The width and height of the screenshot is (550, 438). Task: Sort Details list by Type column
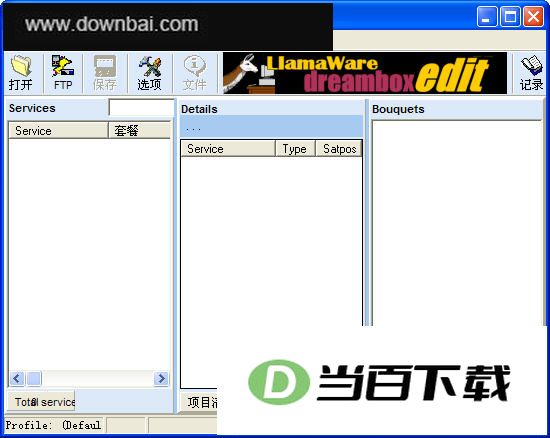(295, 149)
